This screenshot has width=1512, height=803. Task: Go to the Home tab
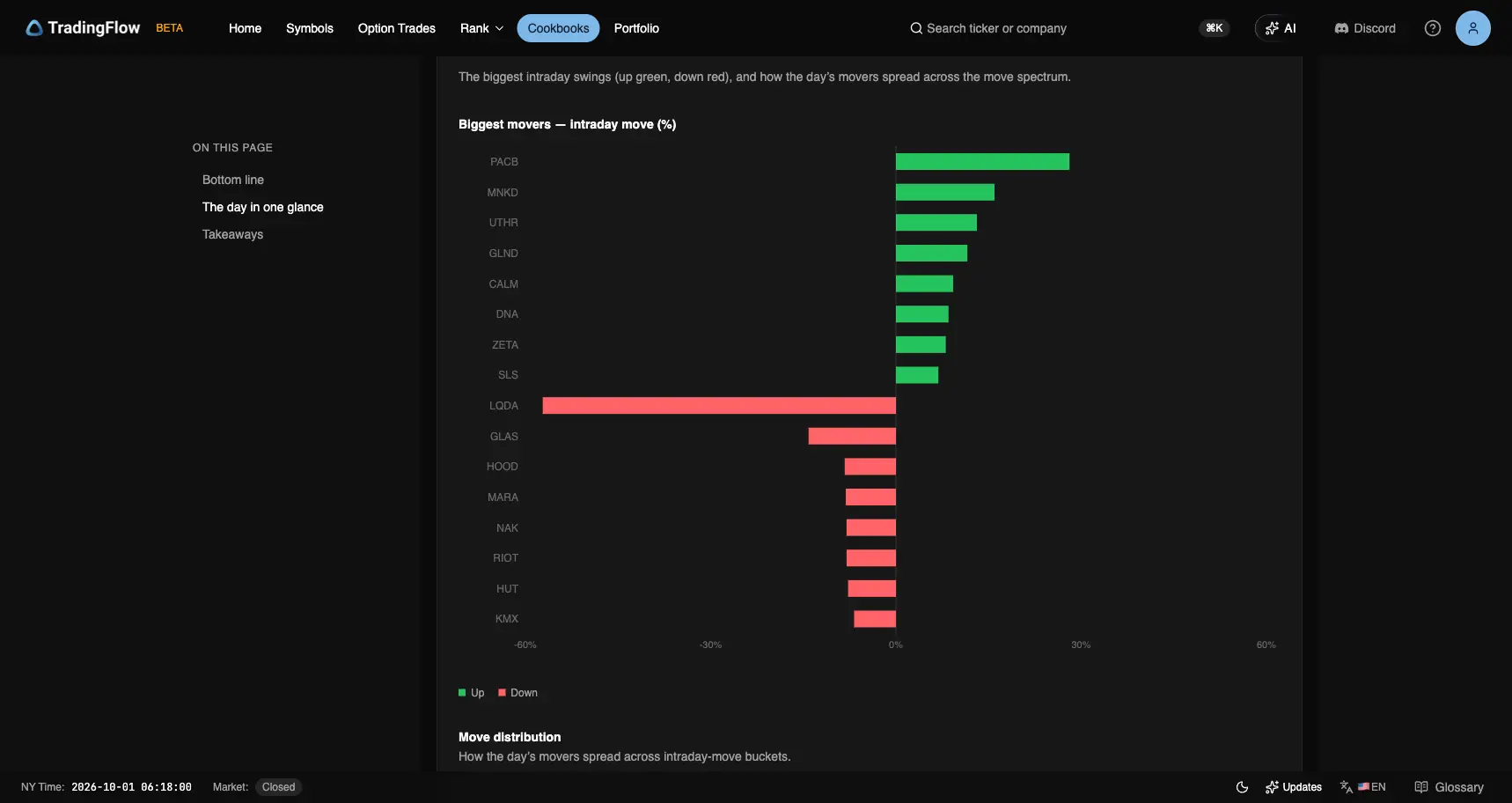pyautogui.click(x=245, y=28)
